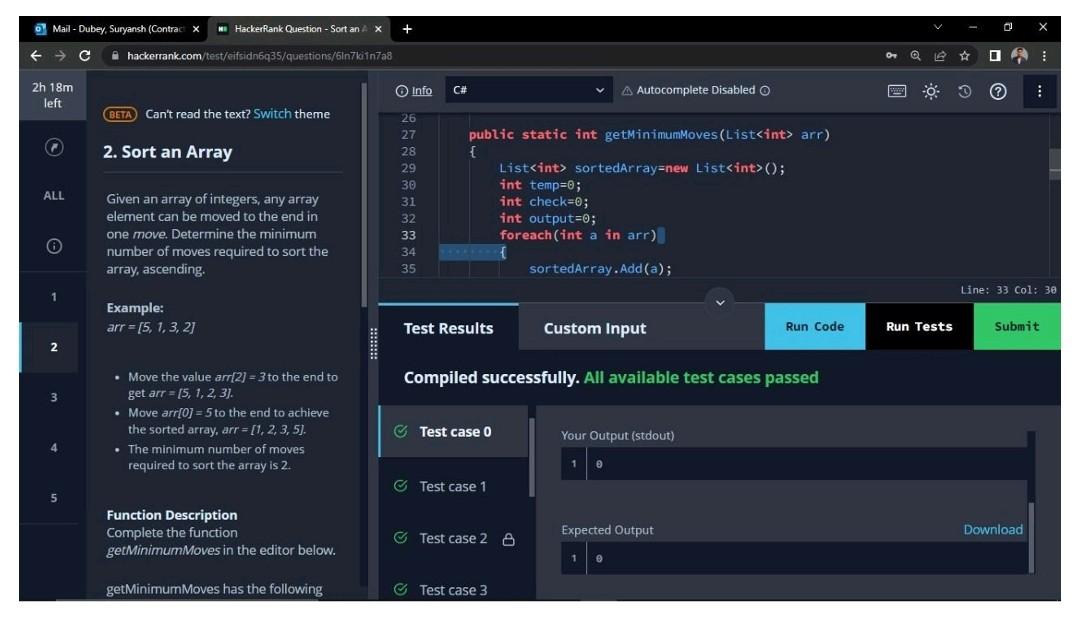
Task: Click the zoom magnifier icon in address bar
Action: [x=915, y=56]
